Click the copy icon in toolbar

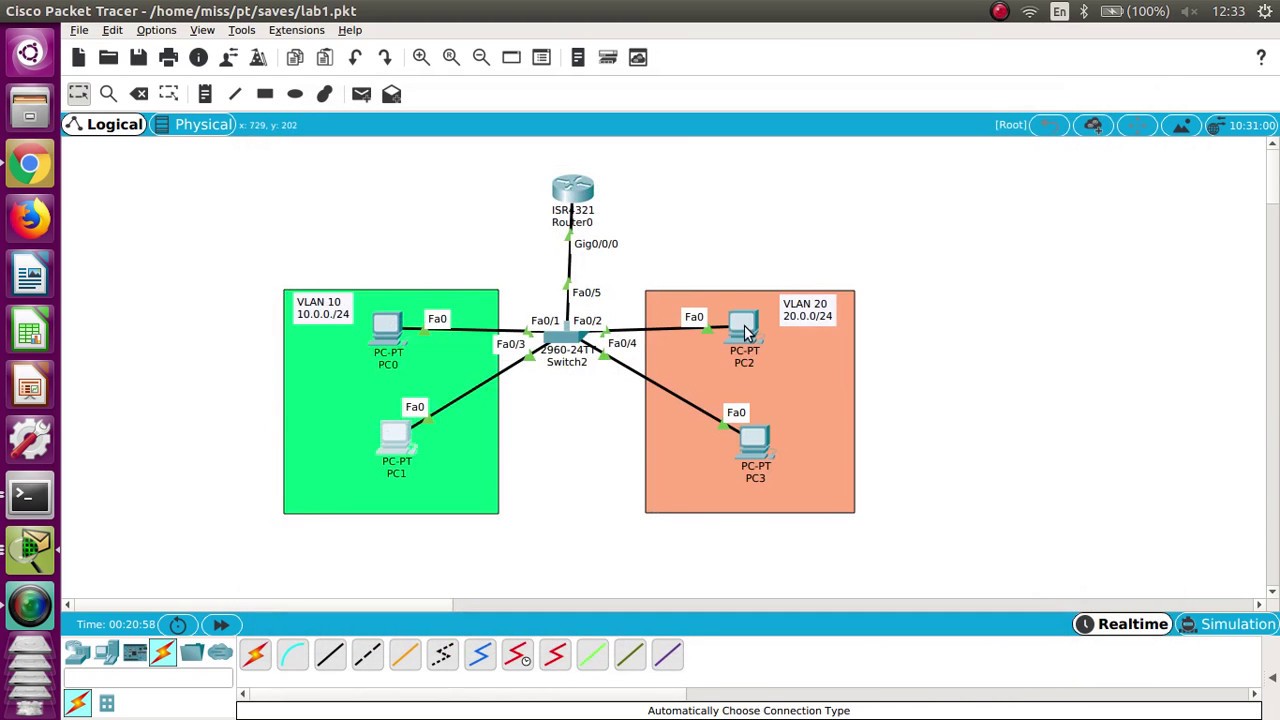tap(295, 57)
